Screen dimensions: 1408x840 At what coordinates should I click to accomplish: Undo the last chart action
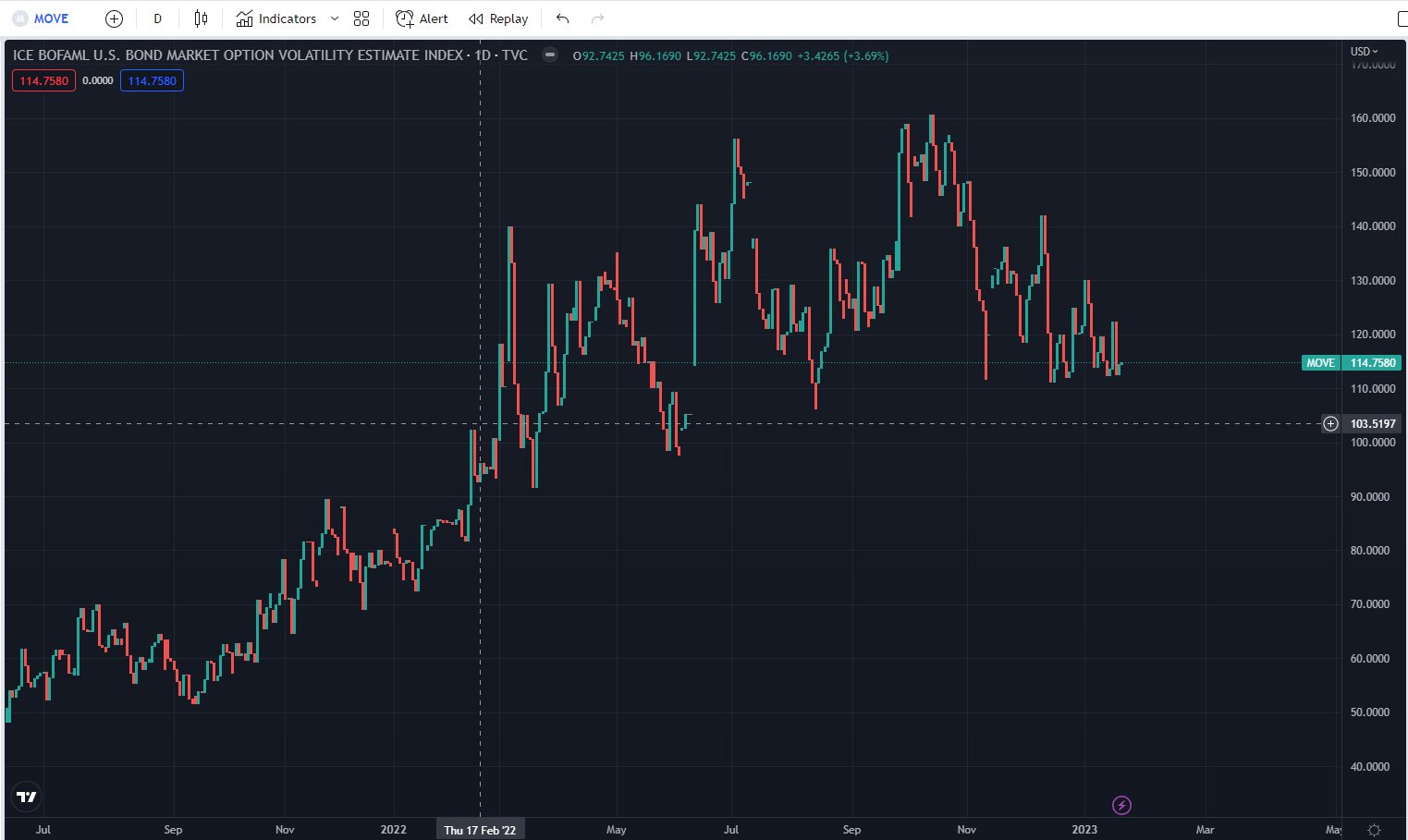[x=562, y=18]
